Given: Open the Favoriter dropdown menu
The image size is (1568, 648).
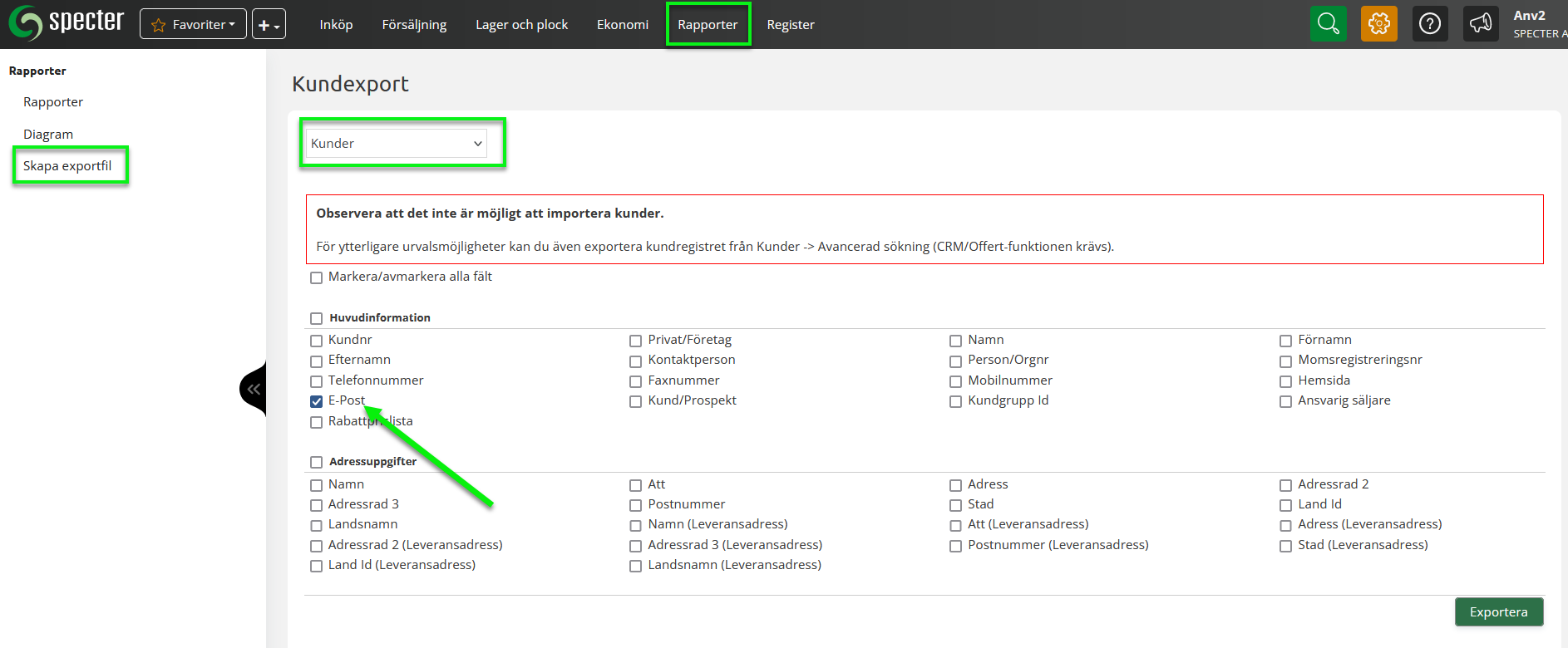Looking at the screenshot, I should point(193,25).
